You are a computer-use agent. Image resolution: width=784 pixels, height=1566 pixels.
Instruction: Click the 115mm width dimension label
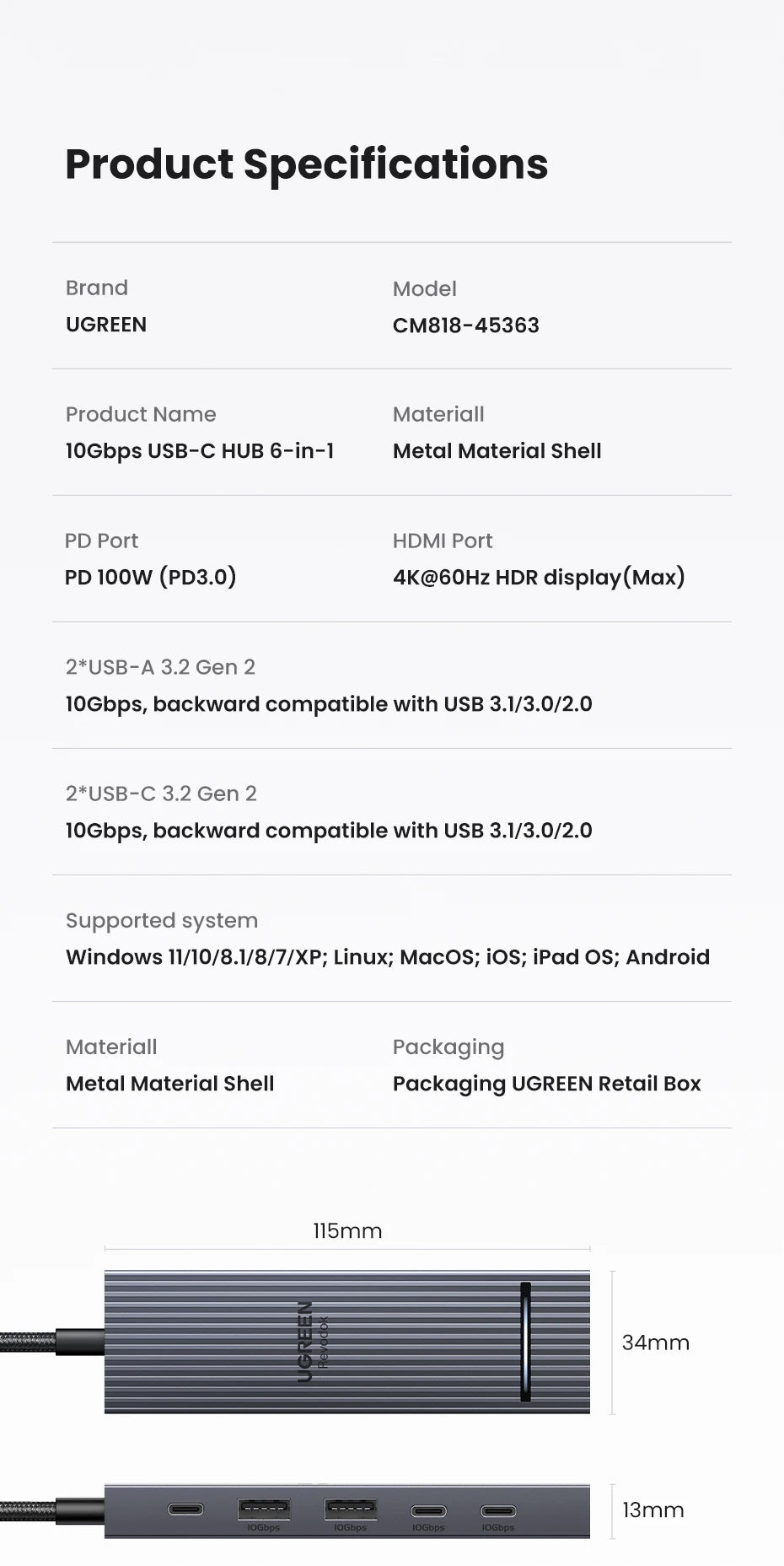point(347,1231)
